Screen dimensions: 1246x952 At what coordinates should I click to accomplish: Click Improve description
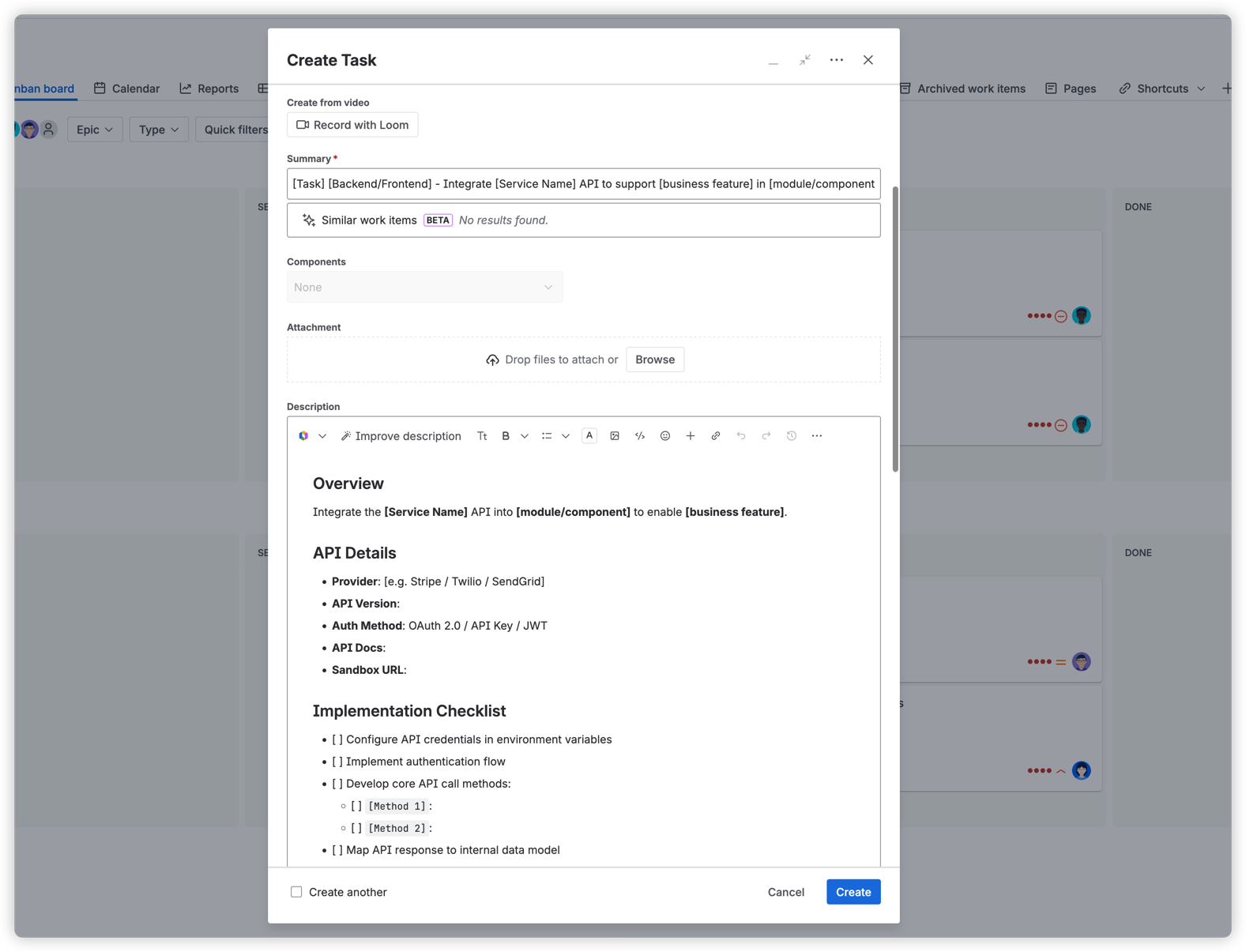401,436
